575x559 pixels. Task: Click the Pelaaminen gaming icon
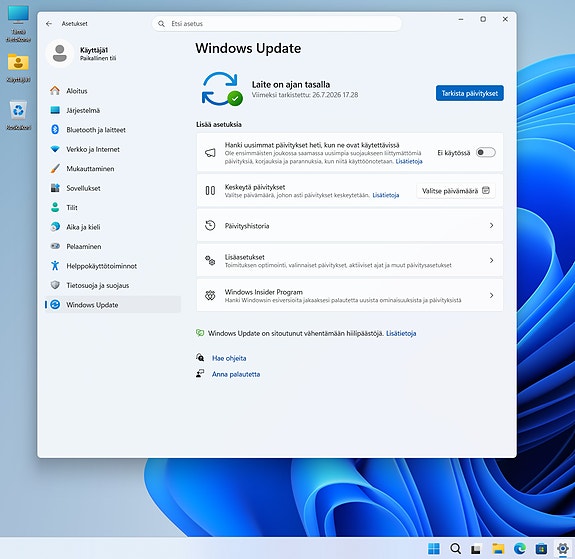pos(55,246)
